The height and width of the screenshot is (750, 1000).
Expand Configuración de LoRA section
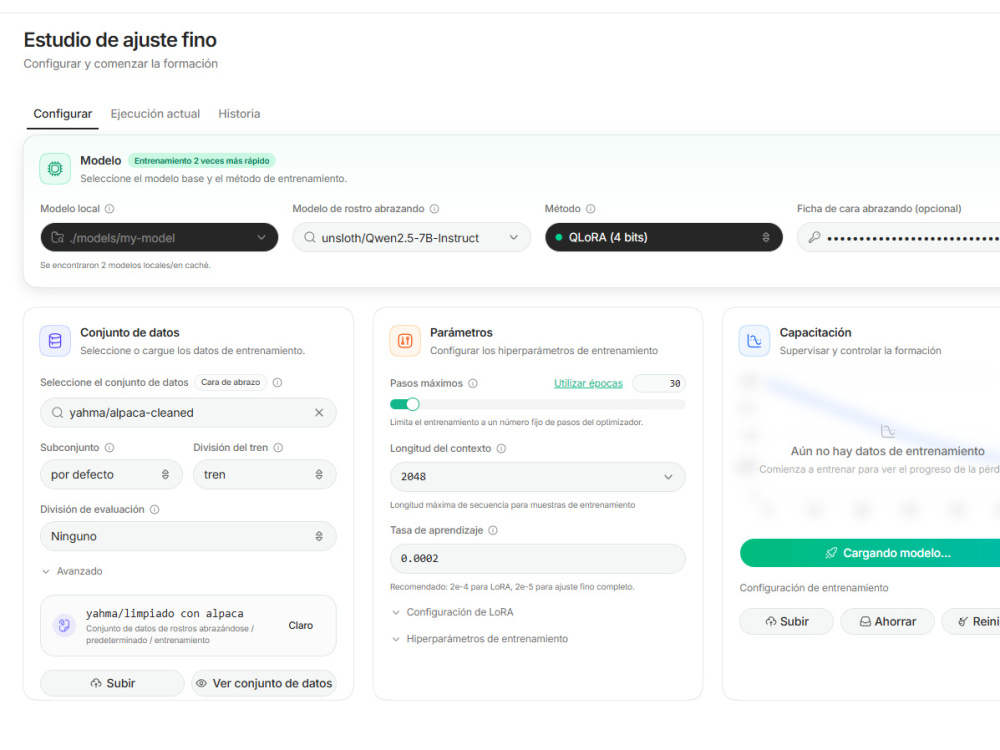point(452,612)
